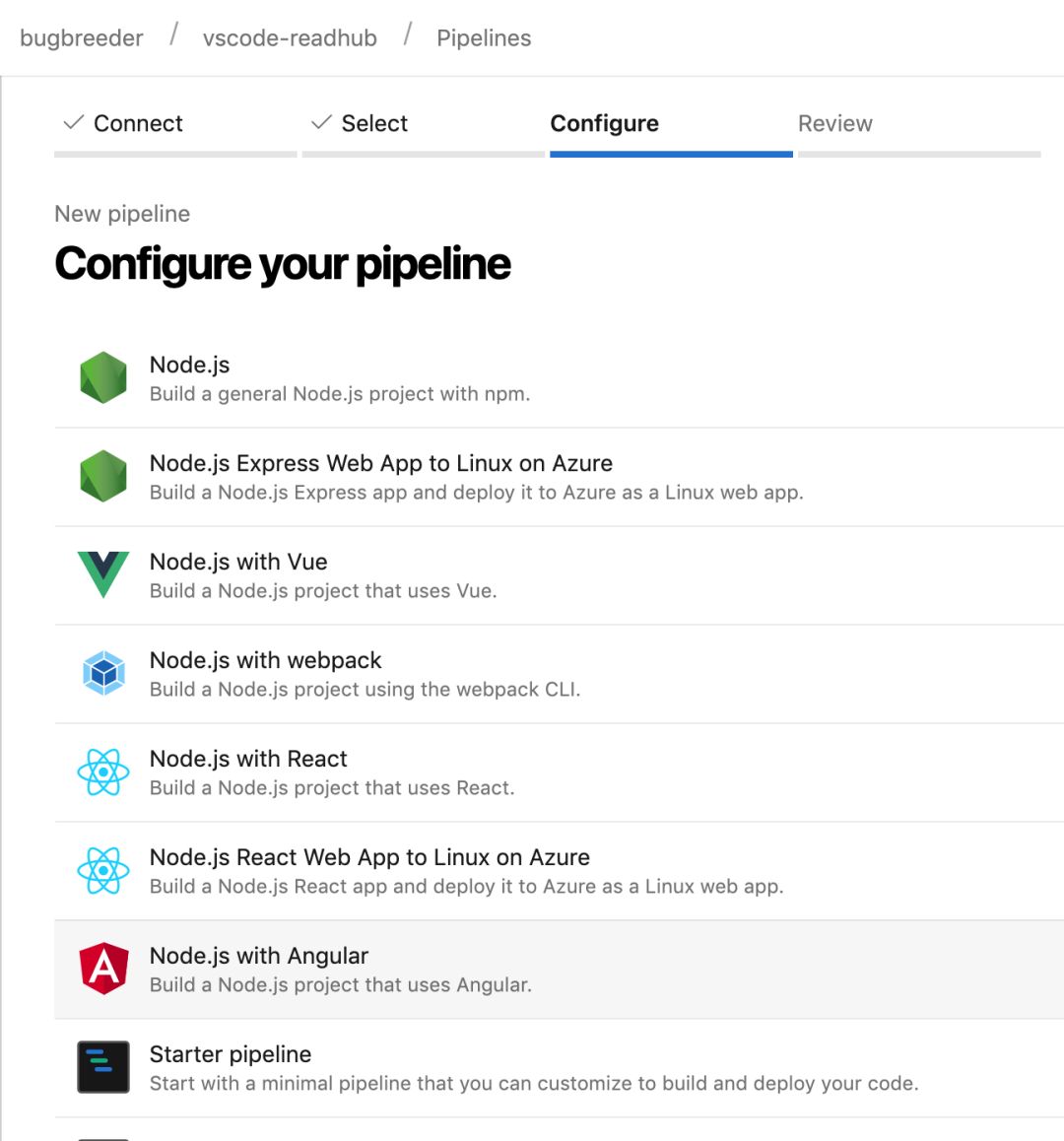
Task: Go to the Connect step tab
Action: pyautogui.click(x=137, y=123)
